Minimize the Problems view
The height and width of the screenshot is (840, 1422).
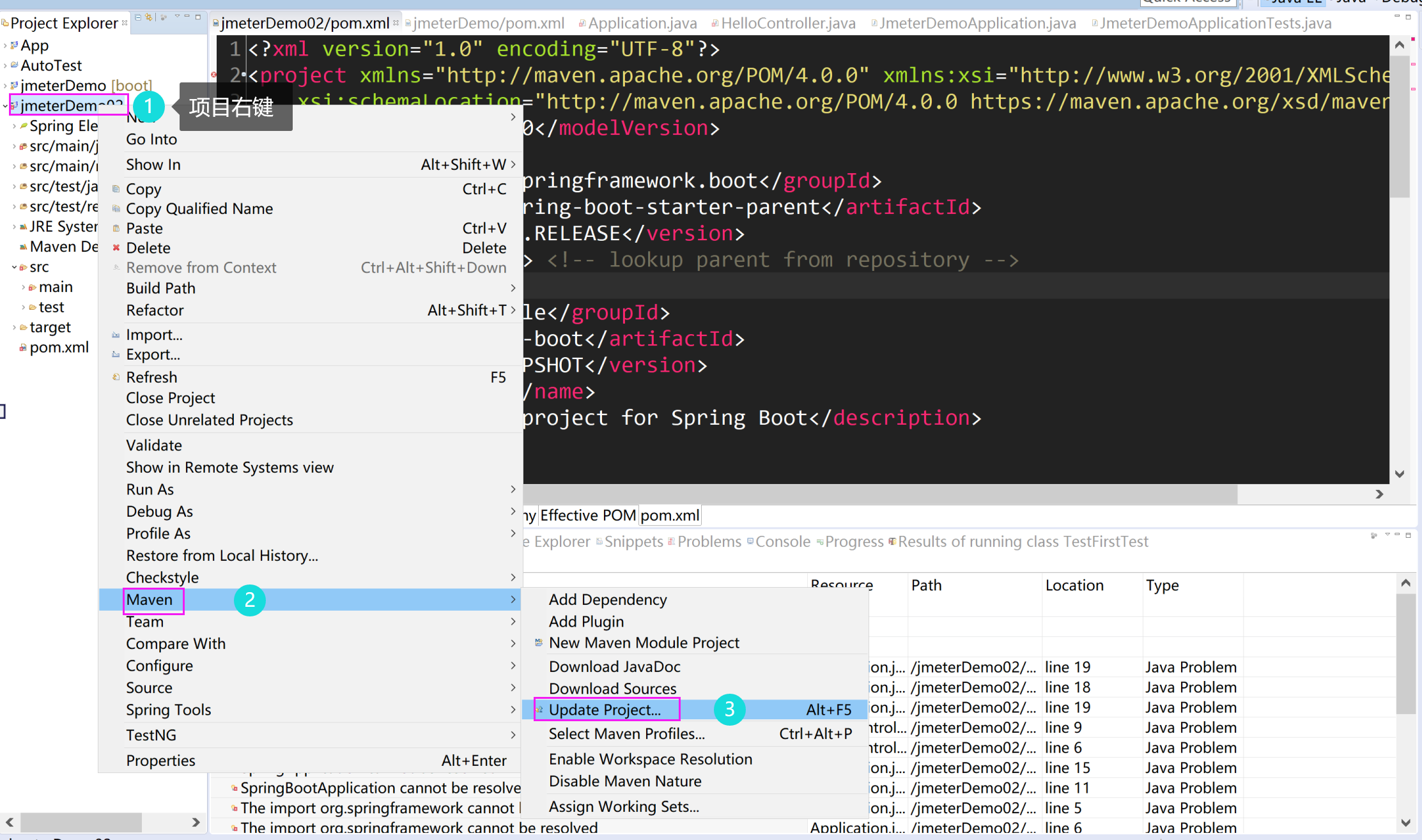click(1397, 535)
